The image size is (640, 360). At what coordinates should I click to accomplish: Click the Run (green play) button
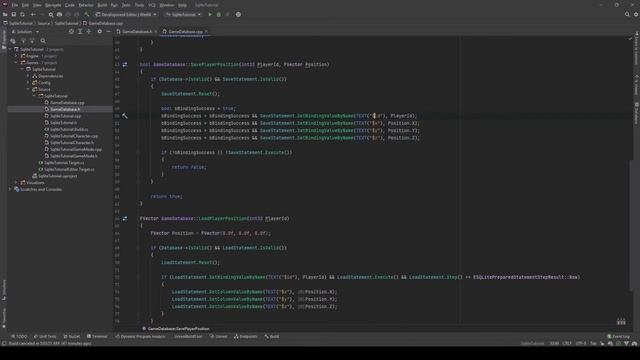tap(210, 15)
